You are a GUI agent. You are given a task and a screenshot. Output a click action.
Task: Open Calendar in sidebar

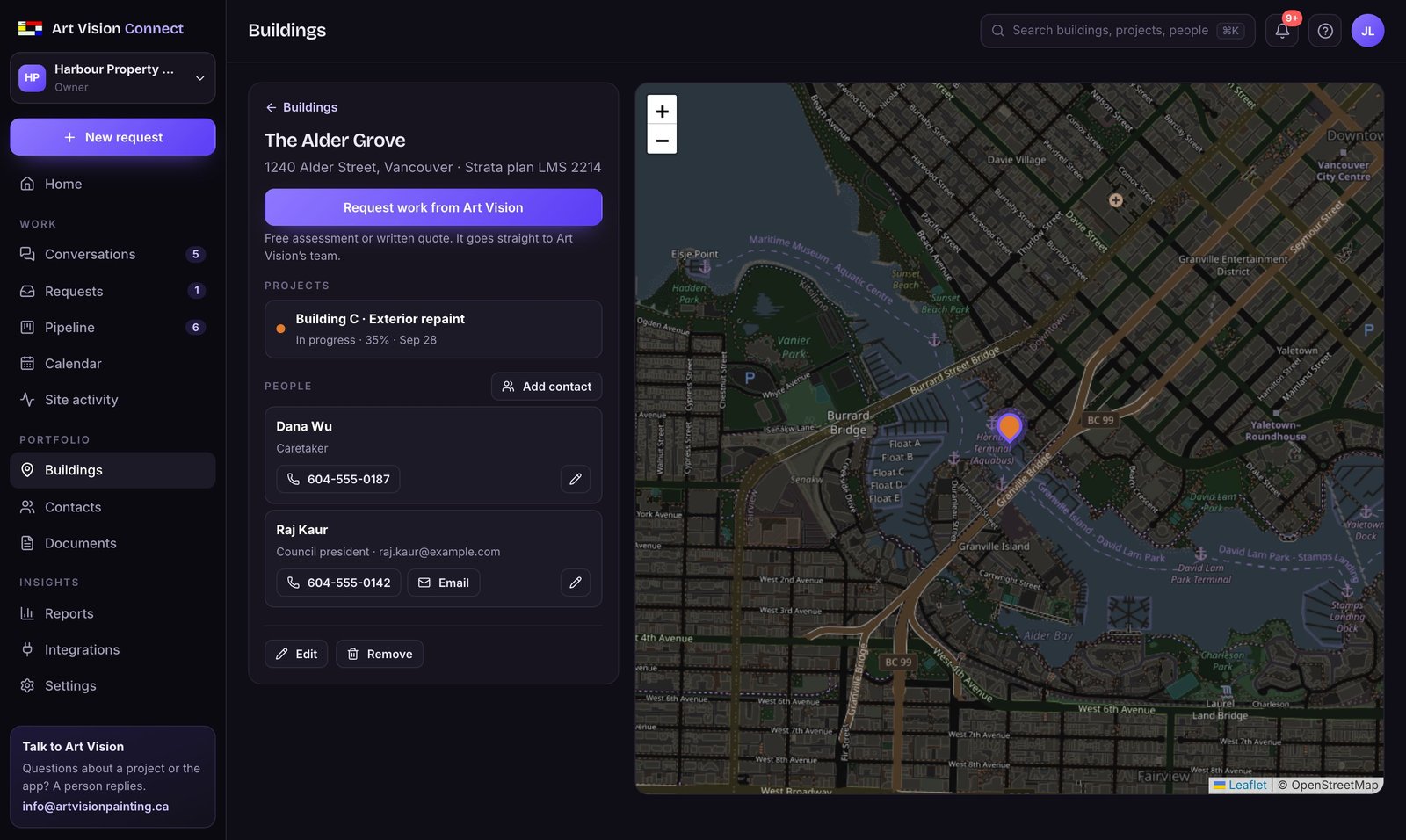click(x=112, y=363)
